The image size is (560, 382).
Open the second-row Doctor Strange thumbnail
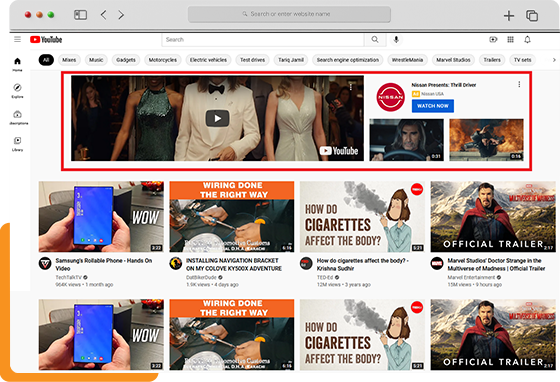click(x=493, y=335)
